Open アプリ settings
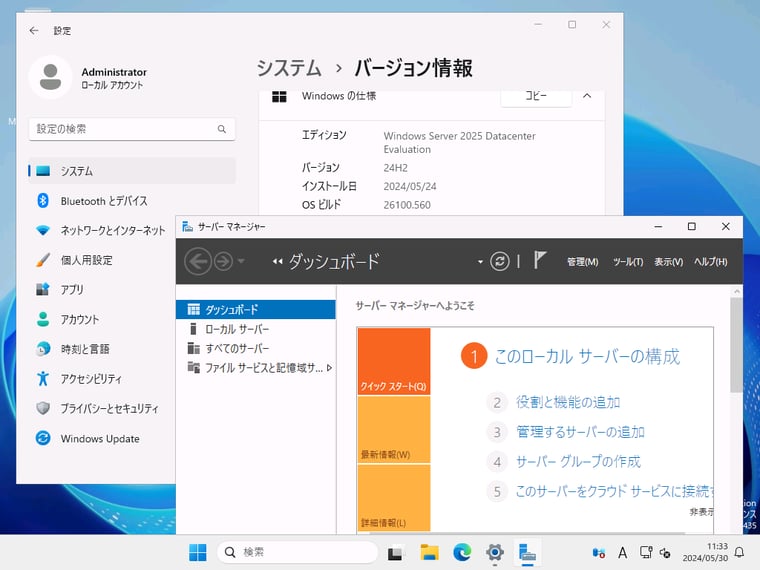 click(x=101, y=289)
